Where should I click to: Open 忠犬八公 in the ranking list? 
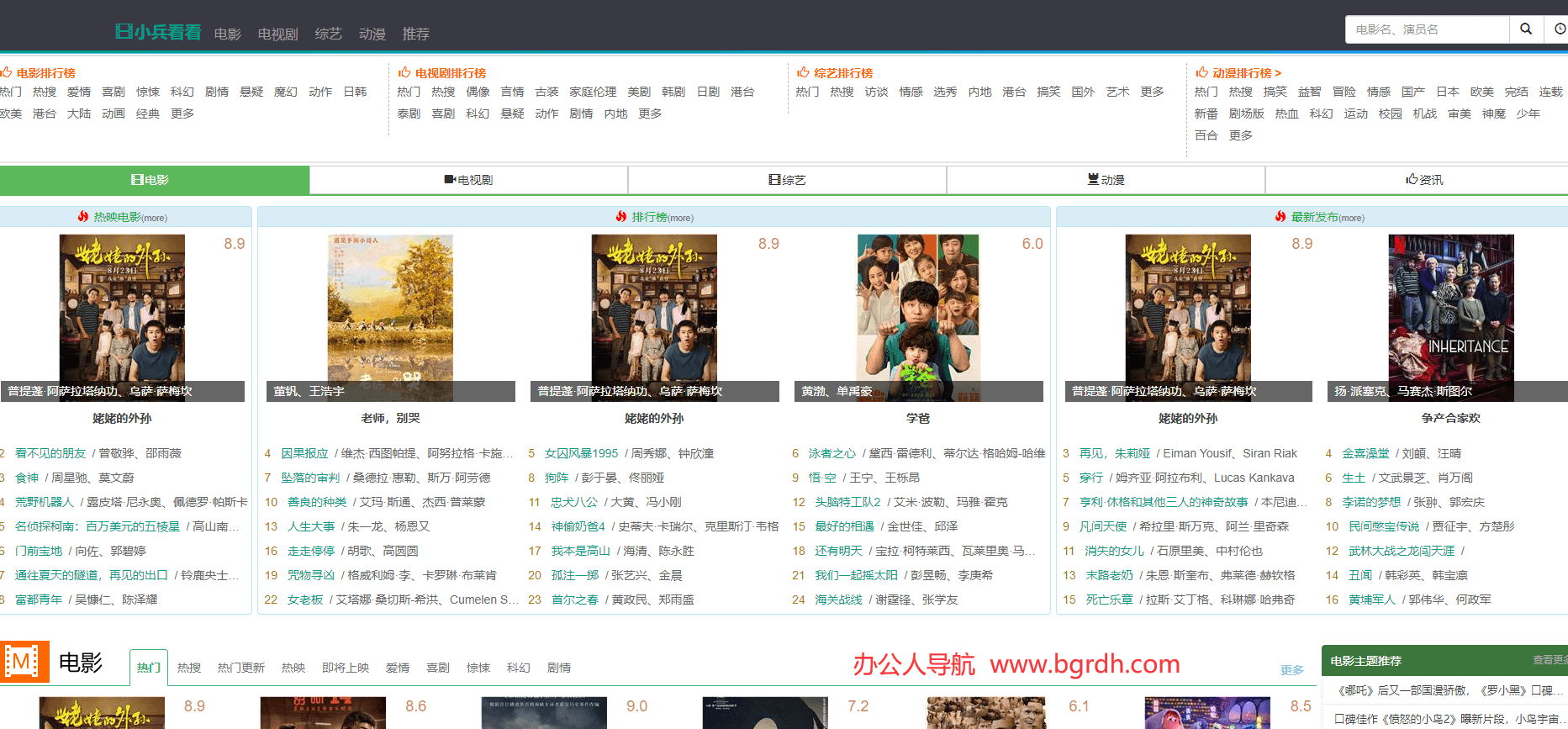574,502
